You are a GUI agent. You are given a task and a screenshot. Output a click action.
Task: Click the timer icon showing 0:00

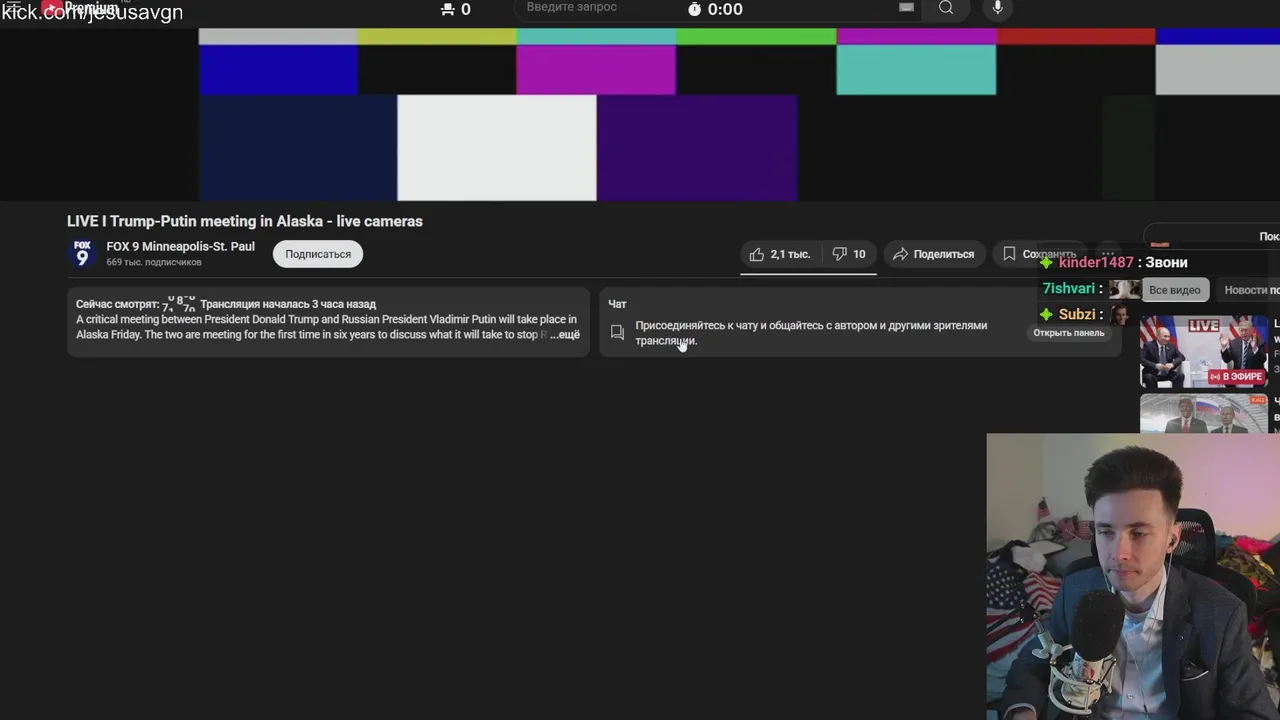[x=695, y=9]
